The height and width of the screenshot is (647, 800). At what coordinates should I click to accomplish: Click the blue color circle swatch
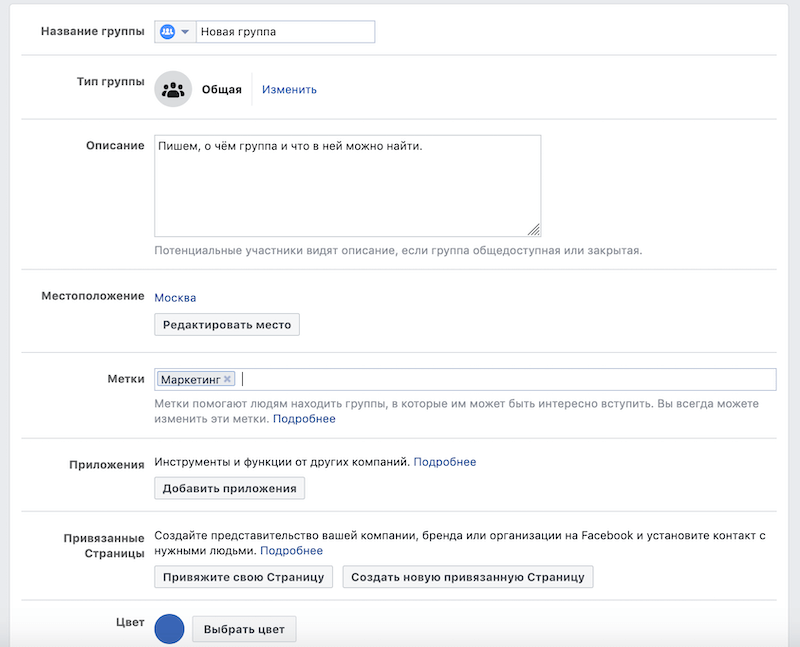tap(170, 629)
